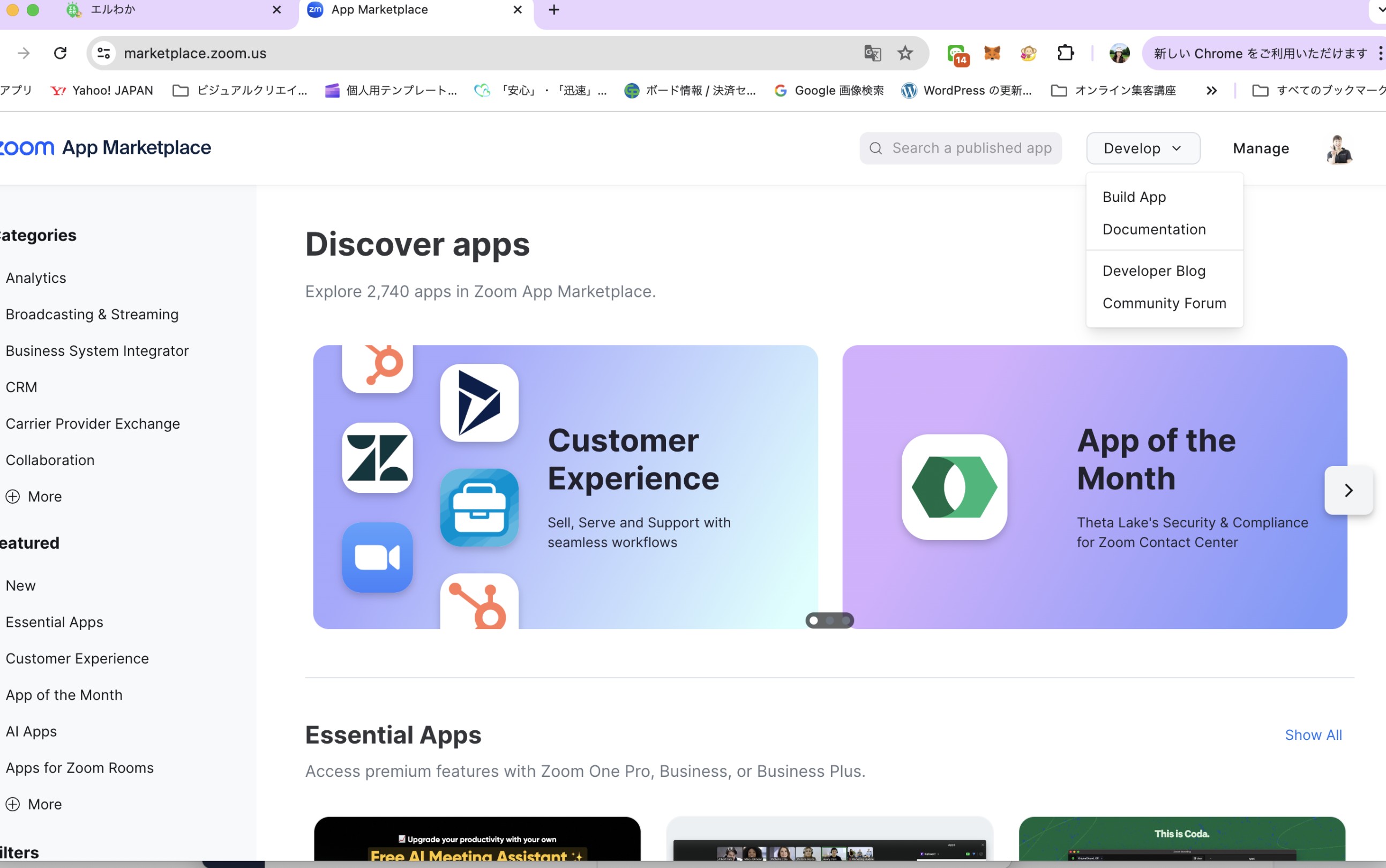This screenshot has width=1386, height=868.
Task: Click the Zoom App Marketplace logo
Action: (x=106, y=147)
